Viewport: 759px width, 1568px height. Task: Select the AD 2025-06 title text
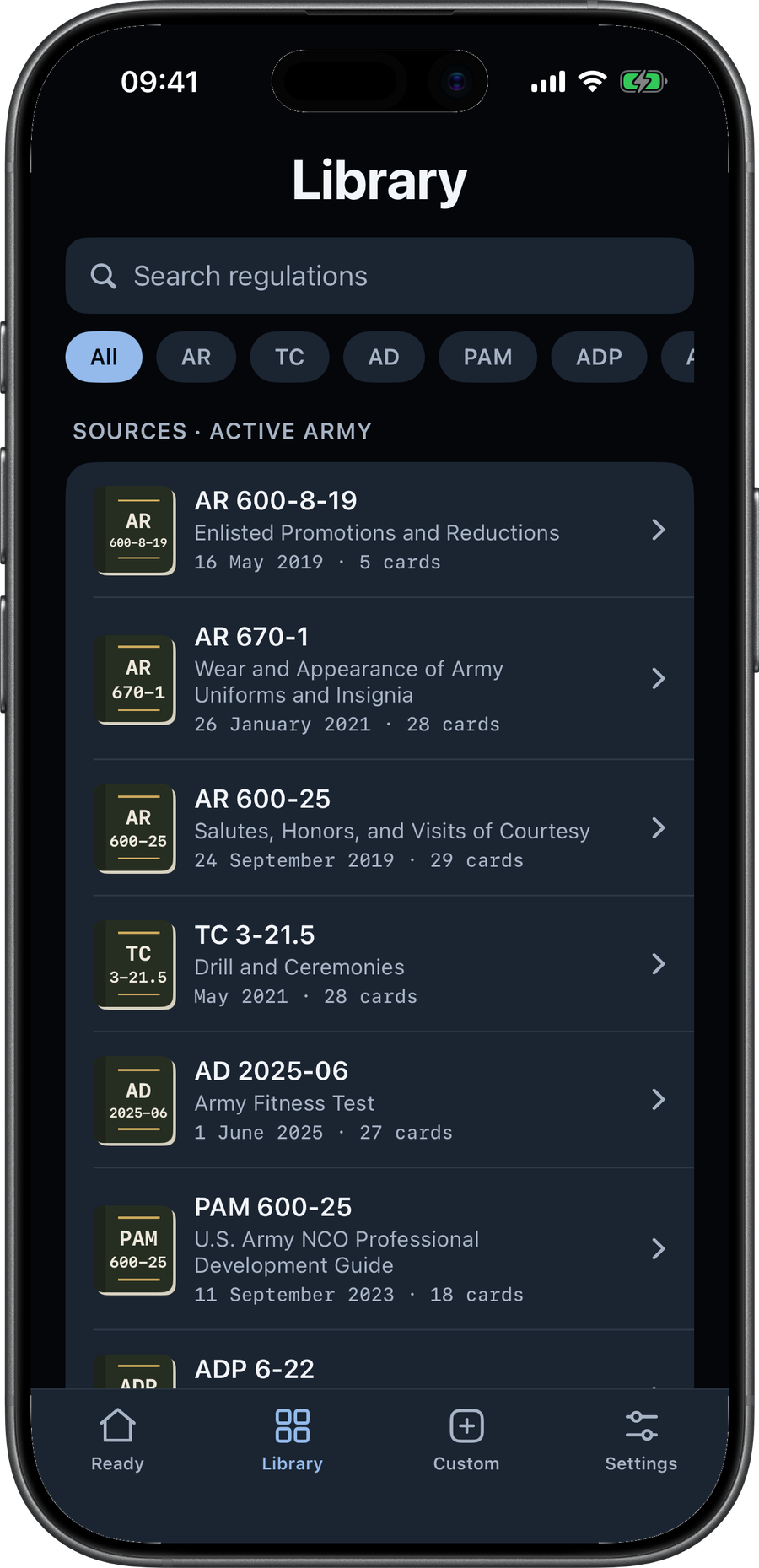click(272, 1070)
